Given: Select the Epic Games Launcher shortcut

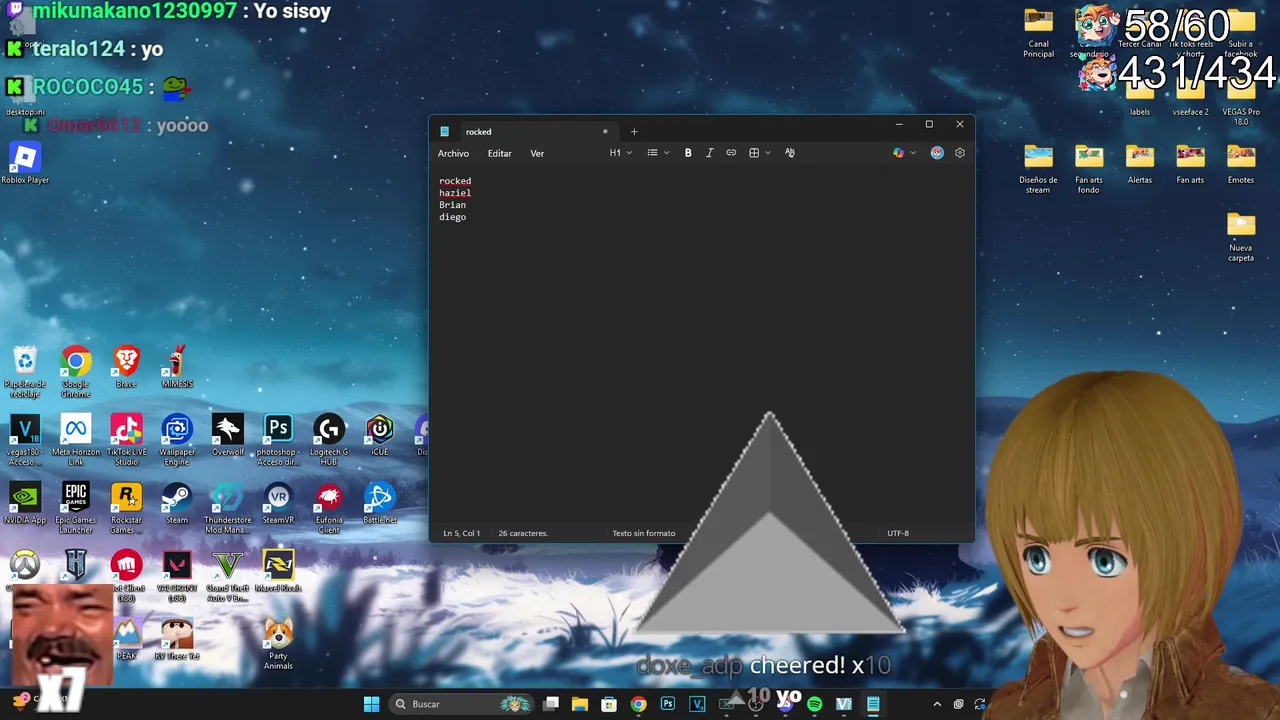Looking at the screenshot, I should pos(76,508).
